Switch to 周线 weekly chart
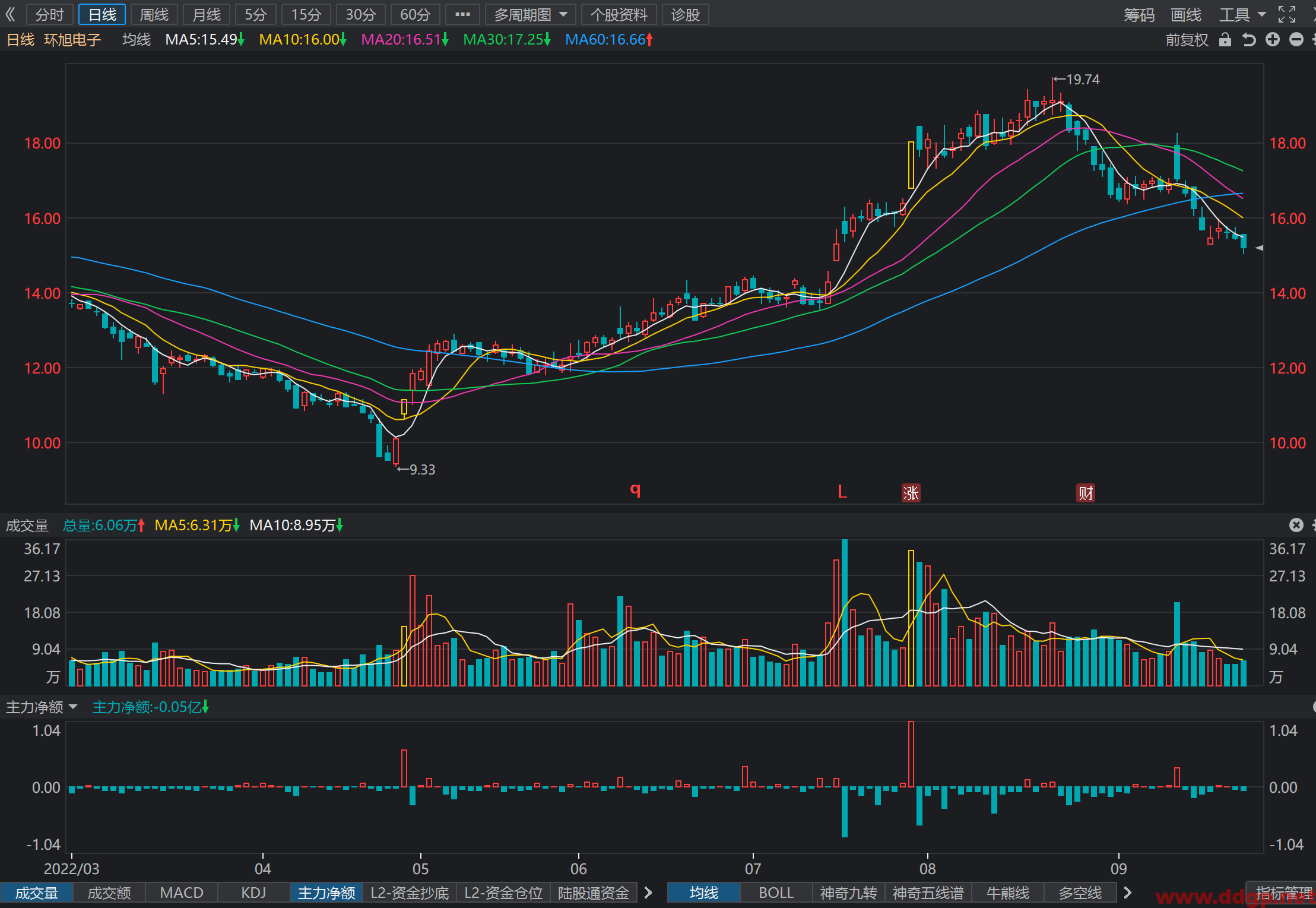 pyautogui.click(x=154, y=14)
